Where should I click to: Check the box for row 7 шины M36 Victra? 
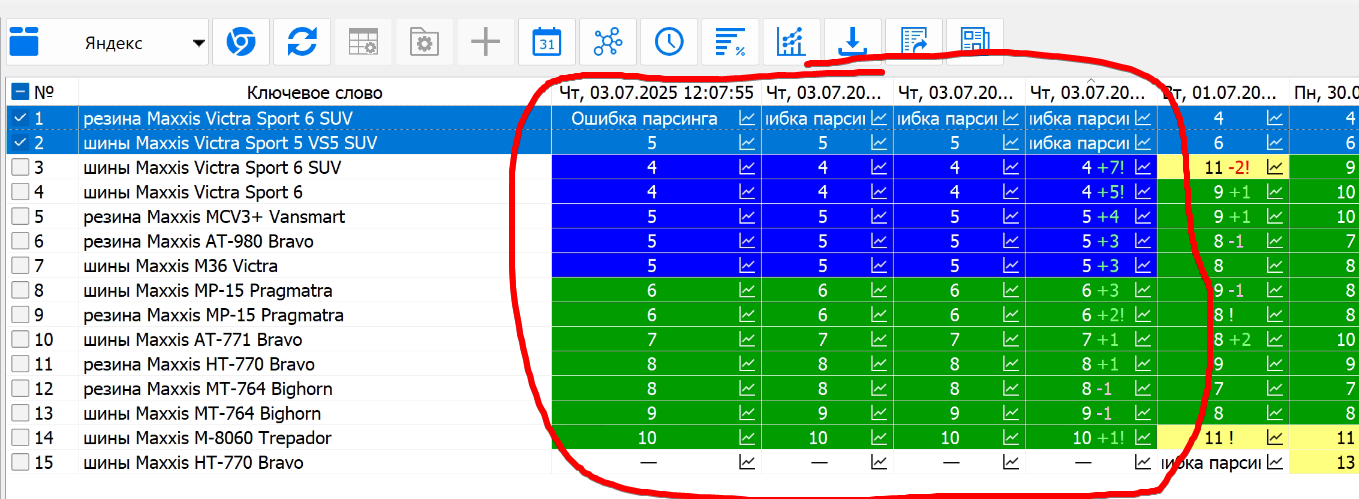point(20,266)
